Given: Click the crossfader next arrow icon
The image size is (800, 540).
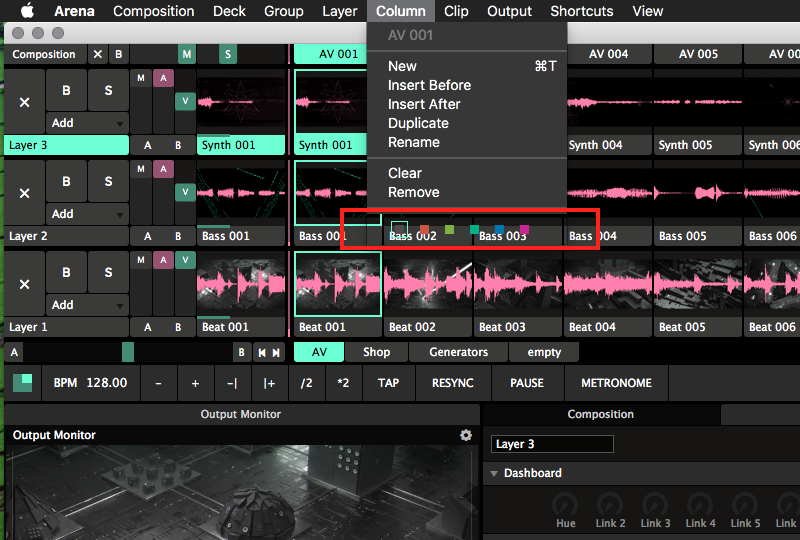Looking at the screenshot, I should [276, 352].
